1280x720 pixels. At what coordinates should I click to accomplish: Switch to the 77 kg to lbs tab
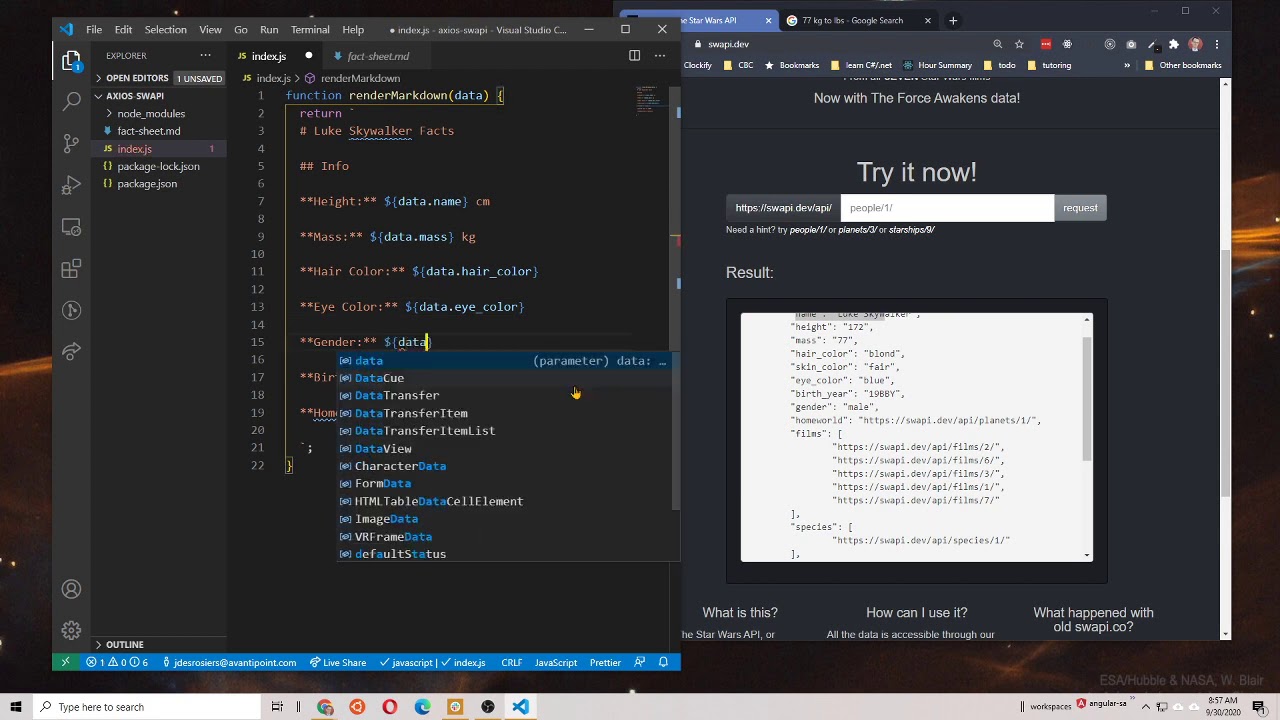[852, 20]
